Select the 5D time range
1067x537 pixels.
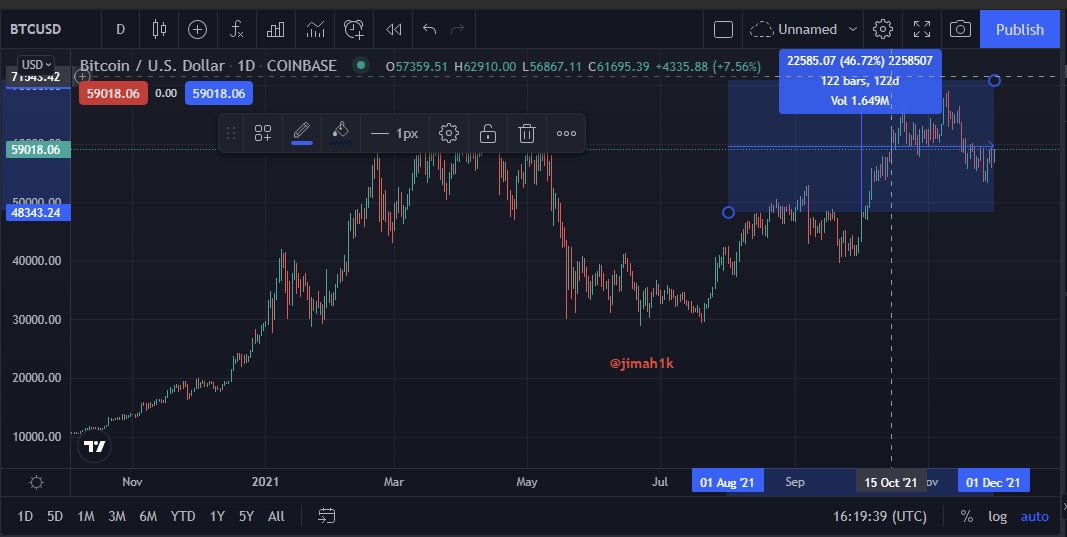point(55,517)
